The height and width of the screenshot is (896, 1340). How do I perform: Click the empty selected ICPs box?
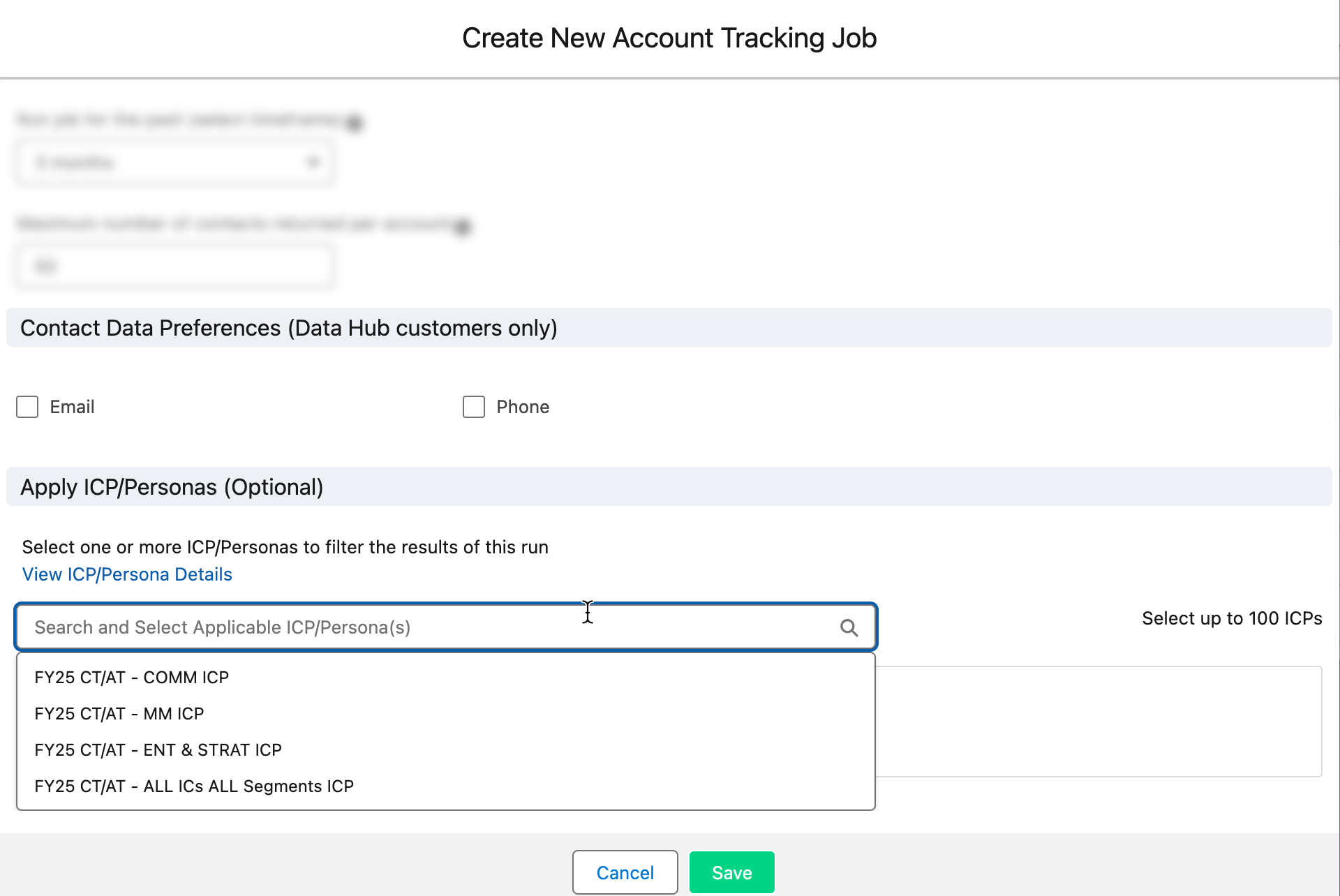click(1099, 721)
